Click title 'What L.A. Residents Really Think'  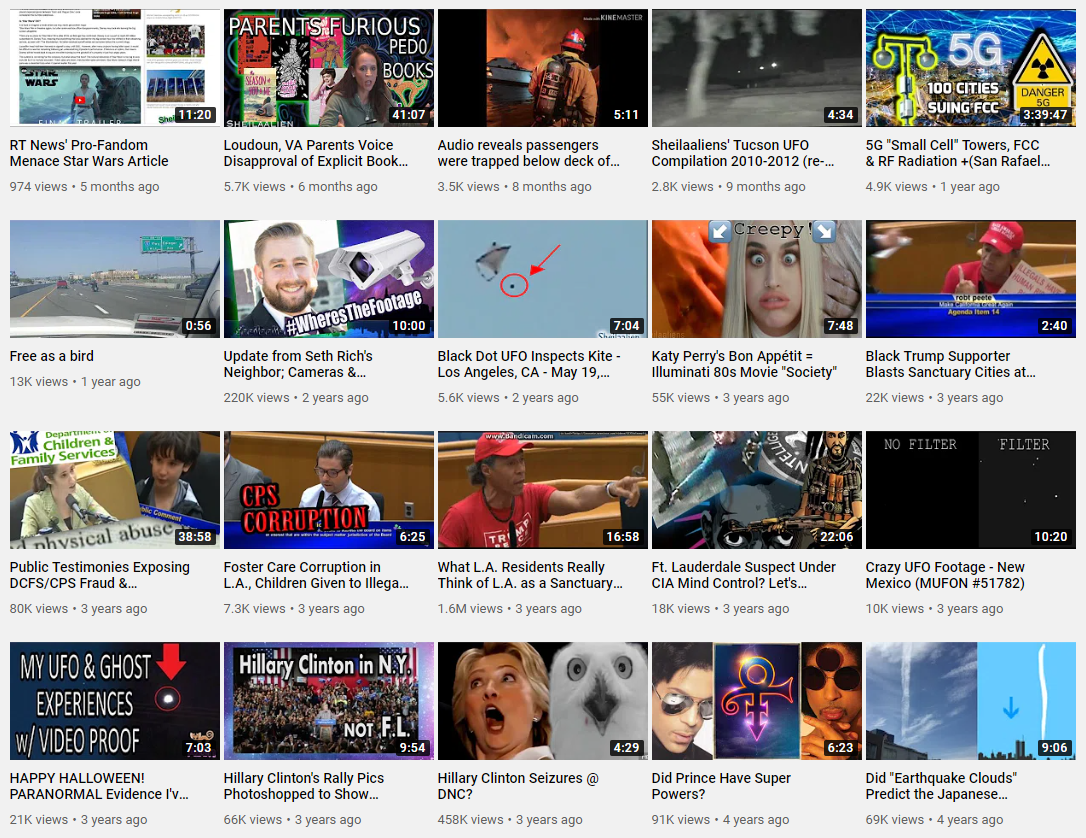[530, 575]
